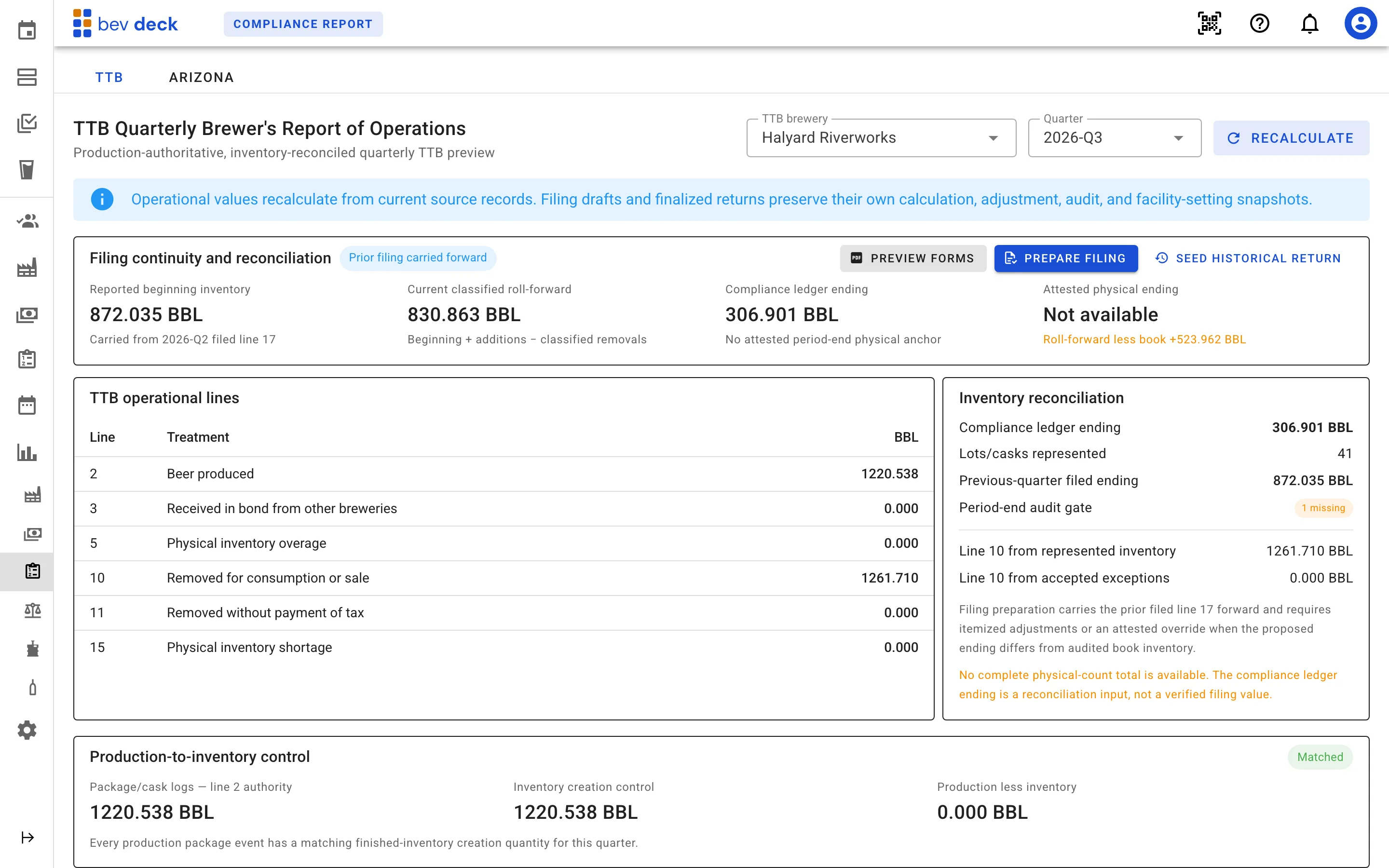The width and height of the screenshot is (1389, 868).
Task: Switch to the ARIZONA tab
Action: [x=202, y=77]
